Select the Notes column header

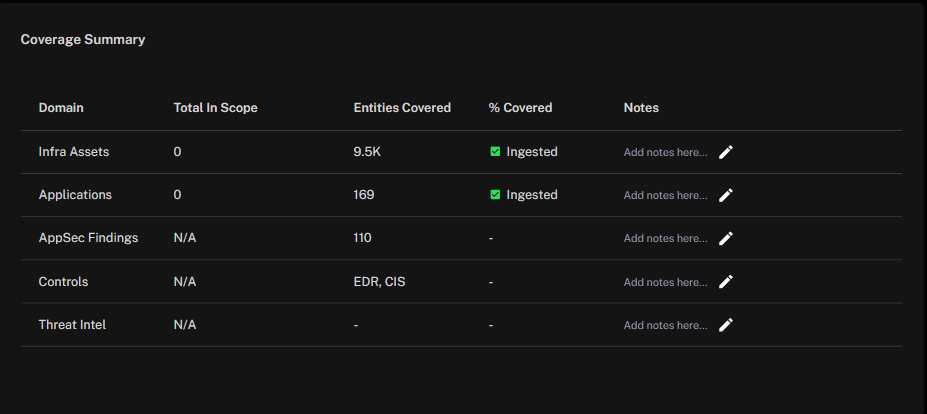641,108
